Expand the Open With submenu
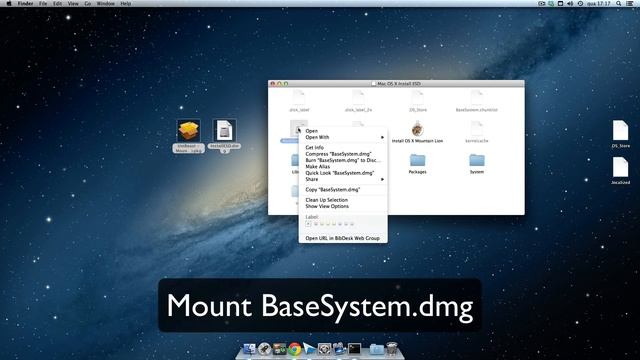640x360 pixels. (343, 137)
